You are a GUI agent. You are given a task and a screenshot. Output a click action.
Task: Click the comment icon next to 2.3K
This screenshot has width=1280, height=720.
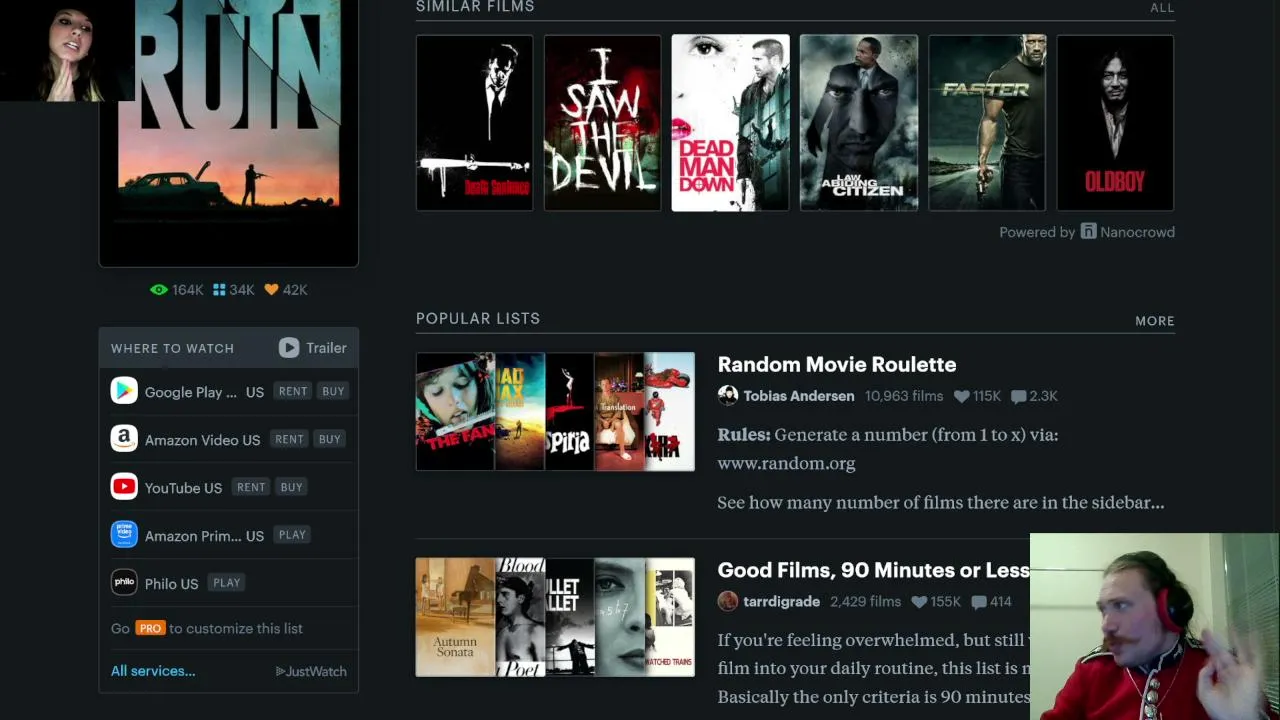coord(1018,397)
